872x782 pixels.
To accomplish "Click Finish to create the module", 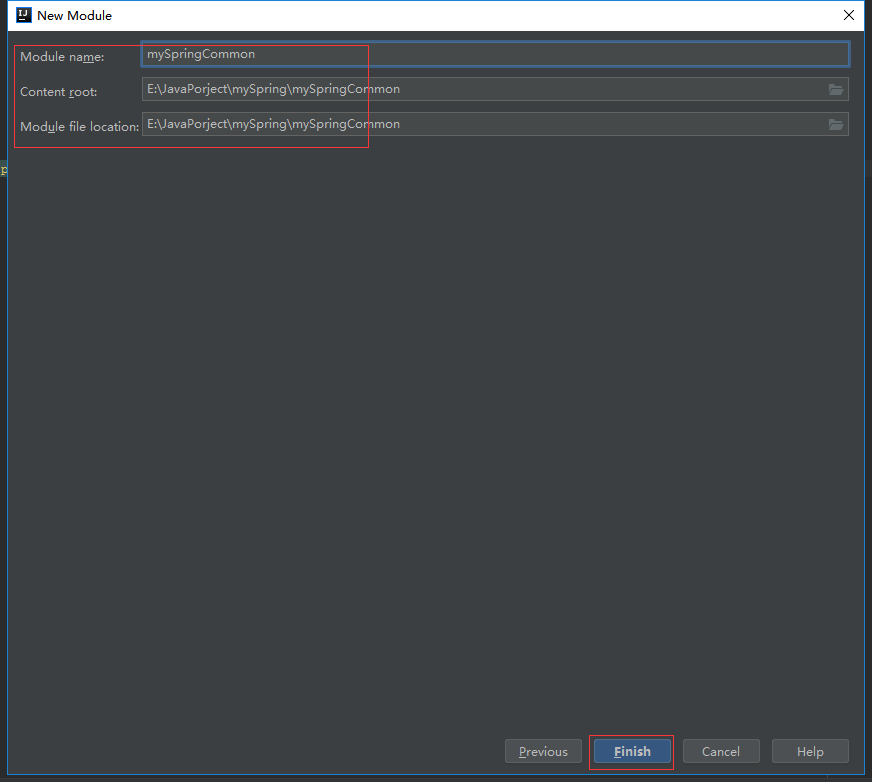I will point(632,751).
